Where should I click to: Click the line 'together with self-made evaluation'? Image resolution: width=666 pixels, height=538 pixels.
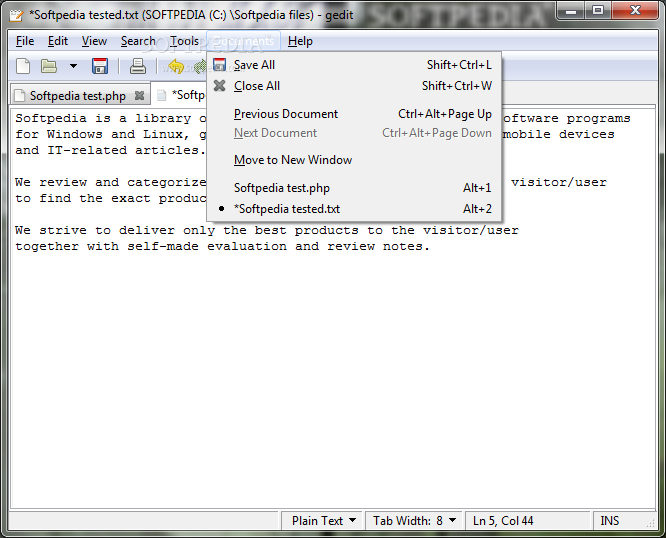pos(151,246)
